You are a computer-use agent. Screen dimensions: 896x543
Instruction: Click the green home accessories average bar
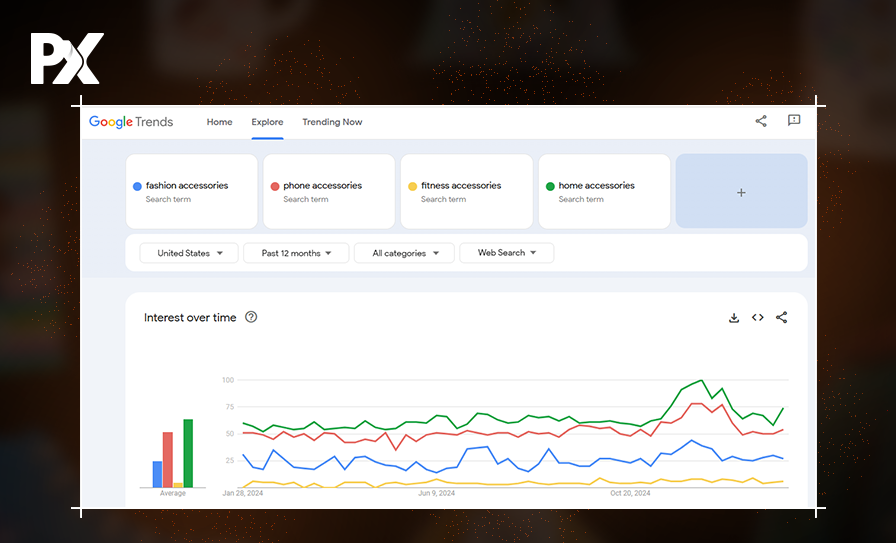[188, 453]
